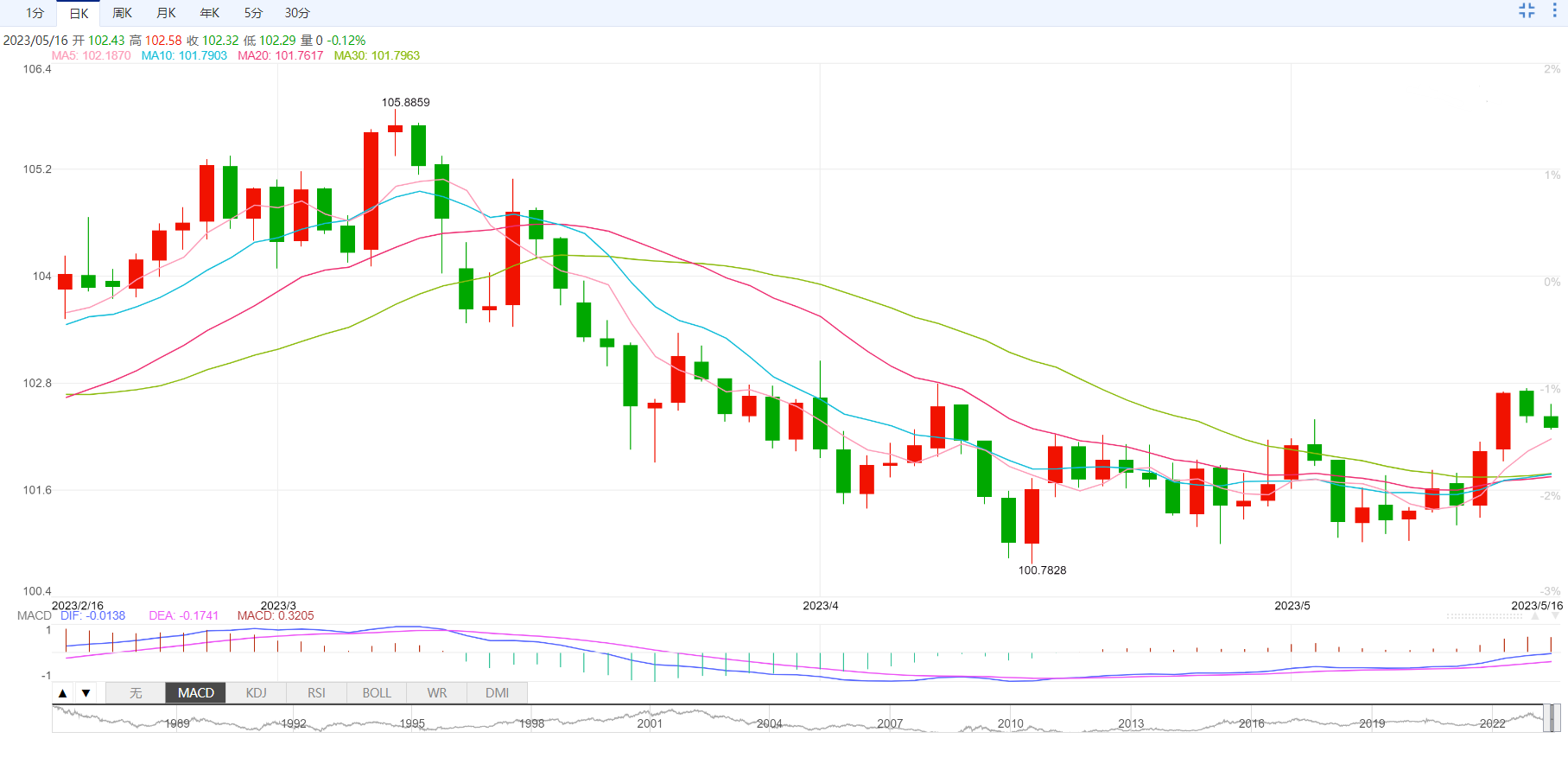
Task: Click the 2023/2/16 start date label
Action: click(x=78, y=605)
